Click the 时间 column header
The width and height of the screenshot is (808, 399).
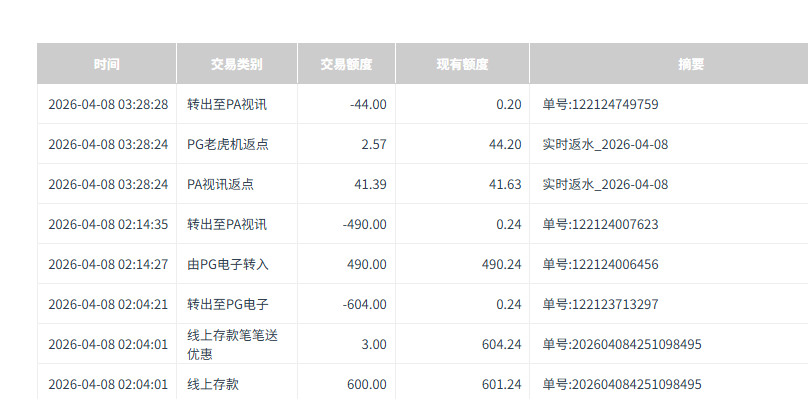[107, 64]
